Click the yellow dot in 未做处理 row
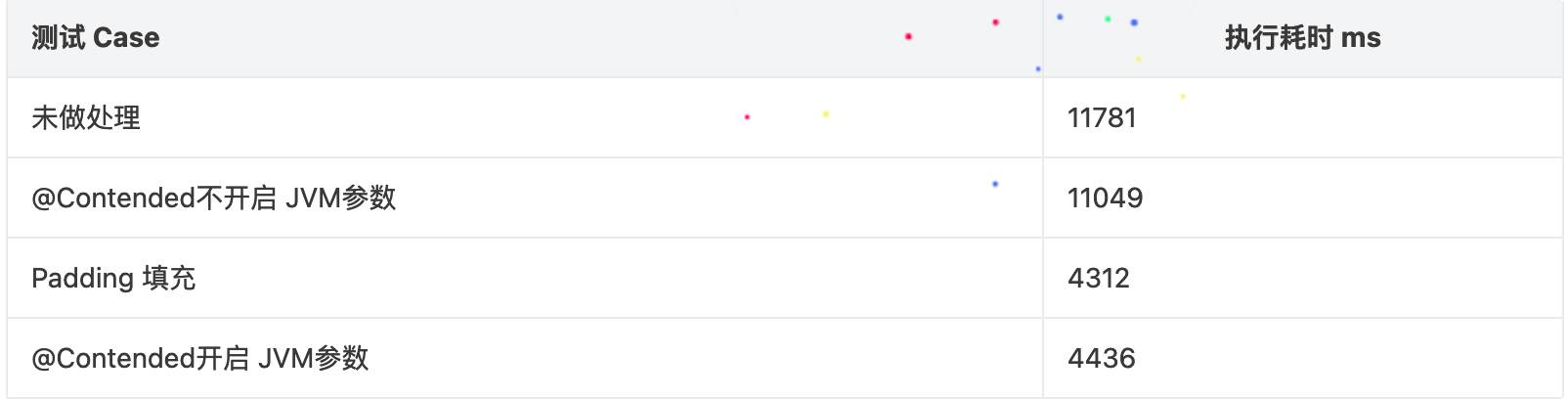The image size is (1568, 399). [826, 114]
